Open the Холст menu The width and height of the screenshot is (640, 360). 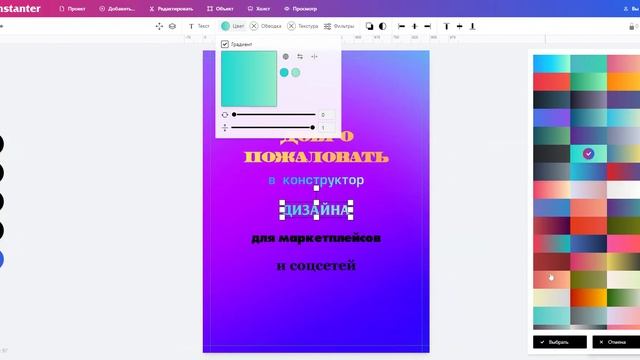pos(259,9)
